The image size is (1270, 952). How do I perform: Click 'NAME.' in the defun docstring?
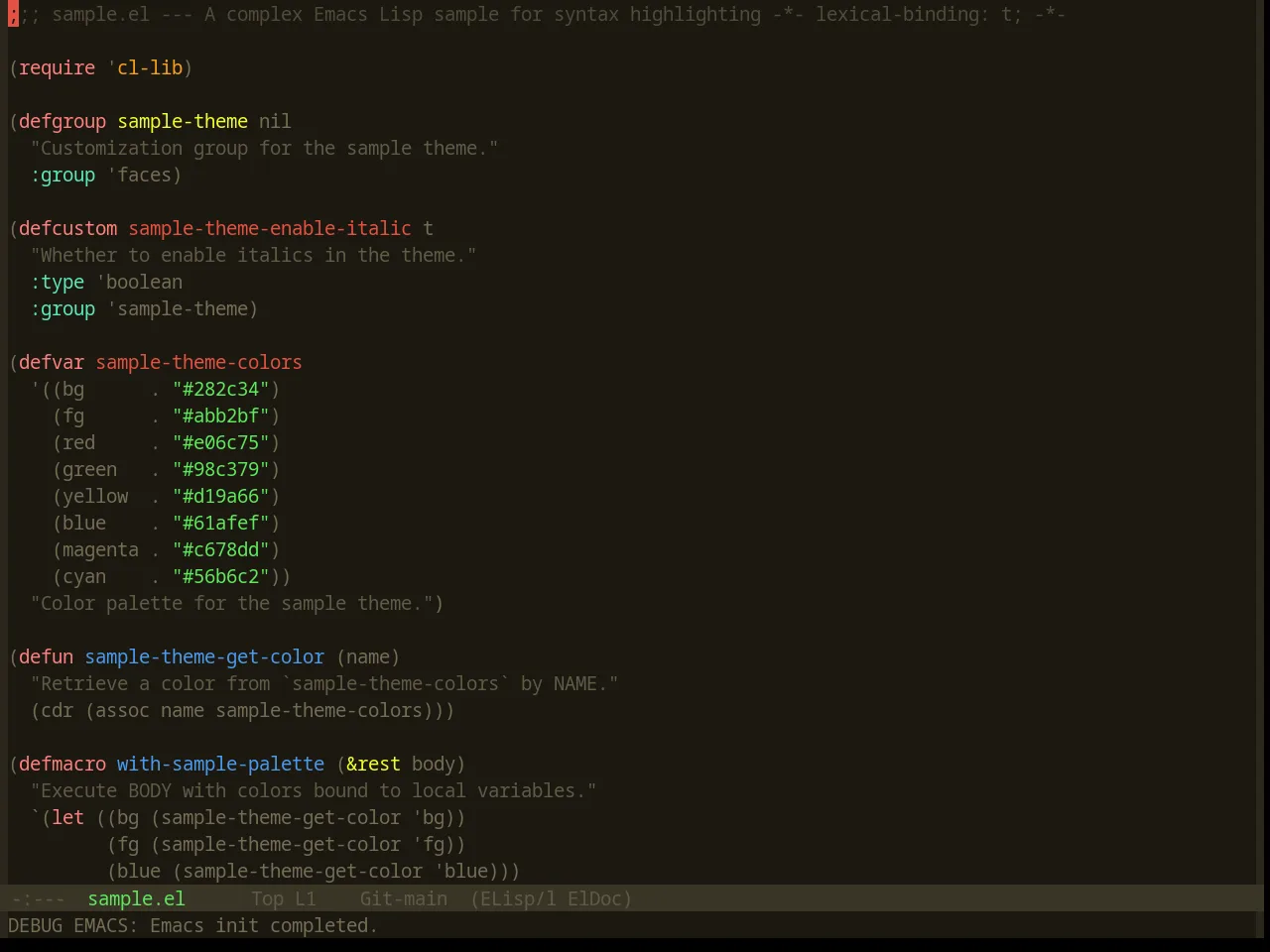(x=580, y=683)
